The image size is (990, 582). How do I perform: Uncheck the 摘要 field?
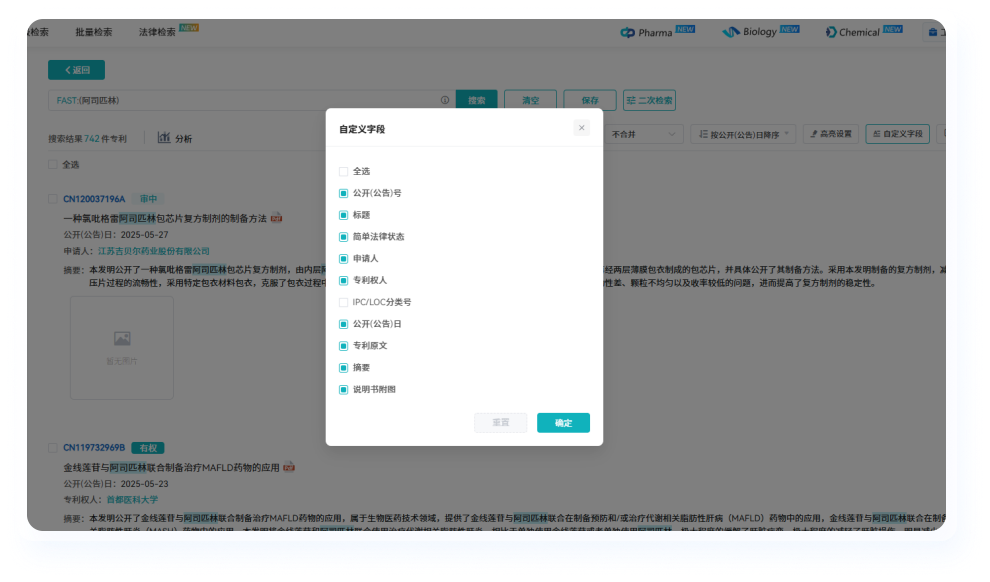click(x=343, y=367)
